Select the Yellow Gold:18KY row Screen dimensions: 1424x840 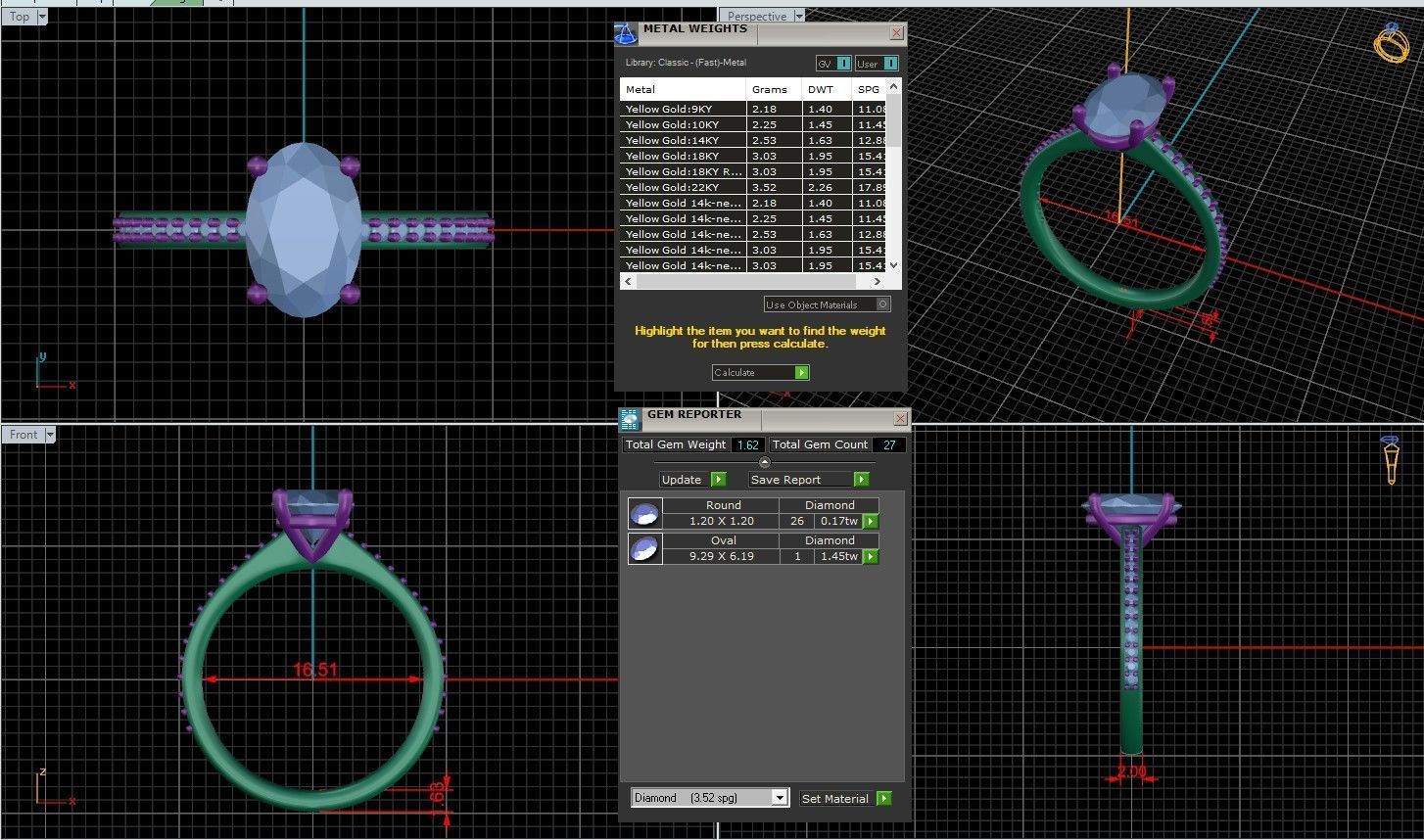754,156
